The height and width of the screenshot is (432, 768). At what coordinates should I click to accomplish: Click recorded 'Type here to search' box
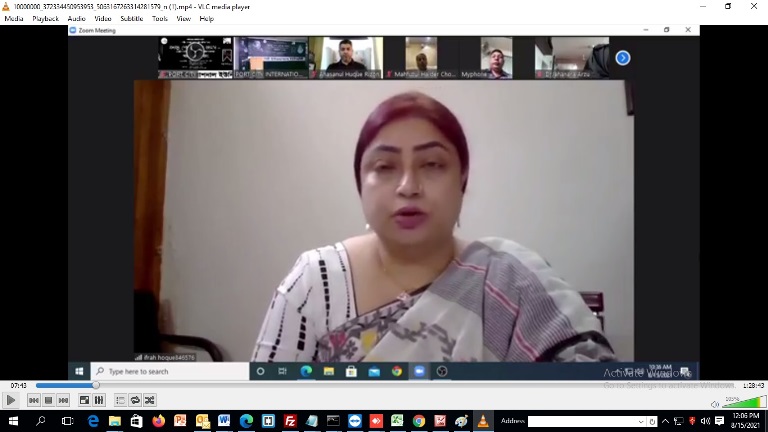pyautogui.click(x=170, y=371)
